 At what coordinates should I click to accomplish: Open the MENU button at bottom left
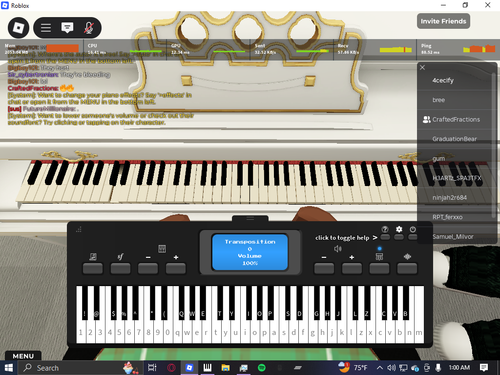[23, 356]
